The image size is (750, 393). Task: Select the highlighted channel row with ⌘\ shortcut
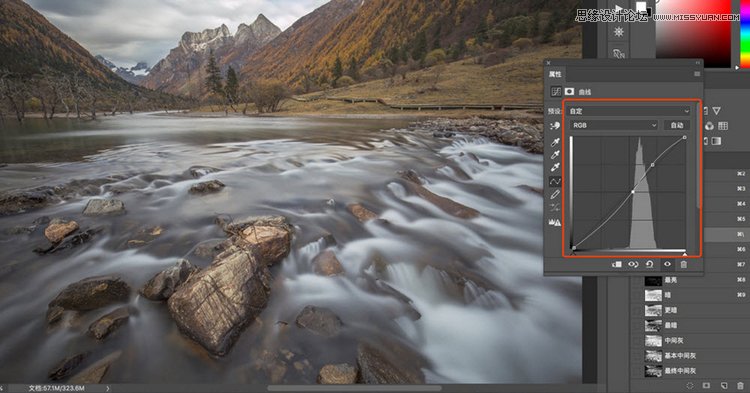727,234
